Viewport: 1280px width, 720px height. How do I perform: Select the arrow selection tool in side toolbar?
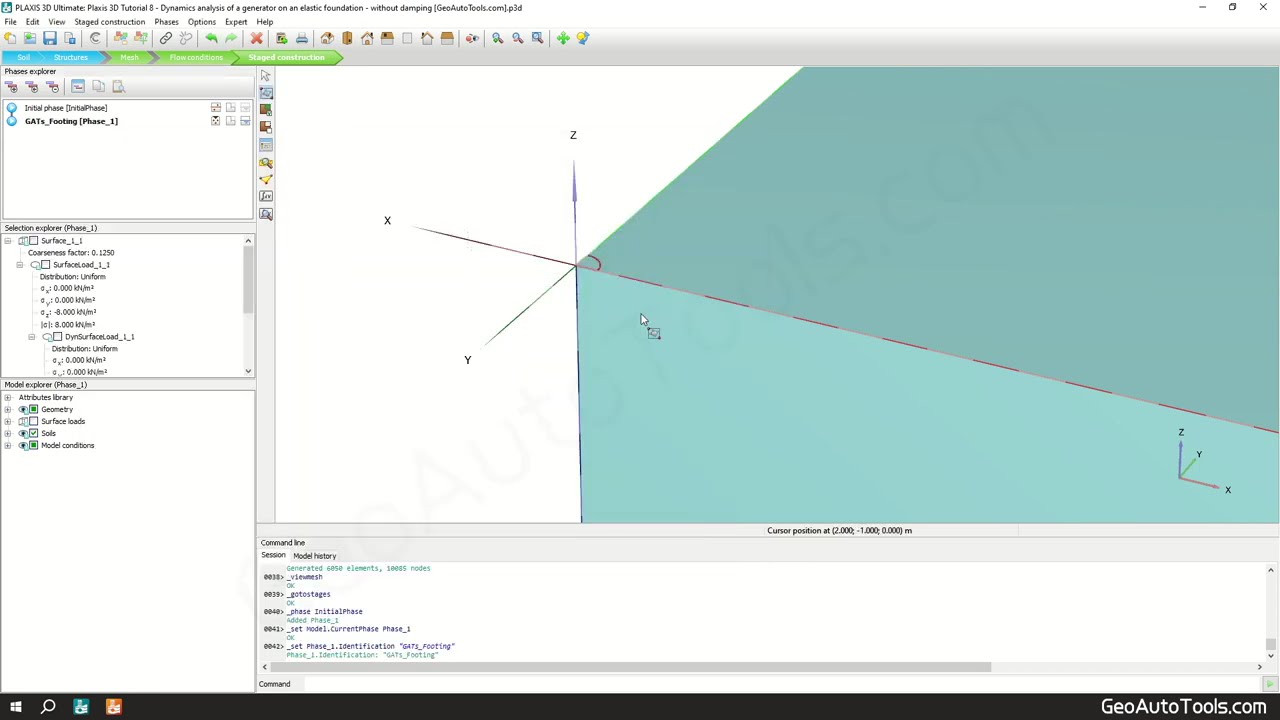click(266, 76)
